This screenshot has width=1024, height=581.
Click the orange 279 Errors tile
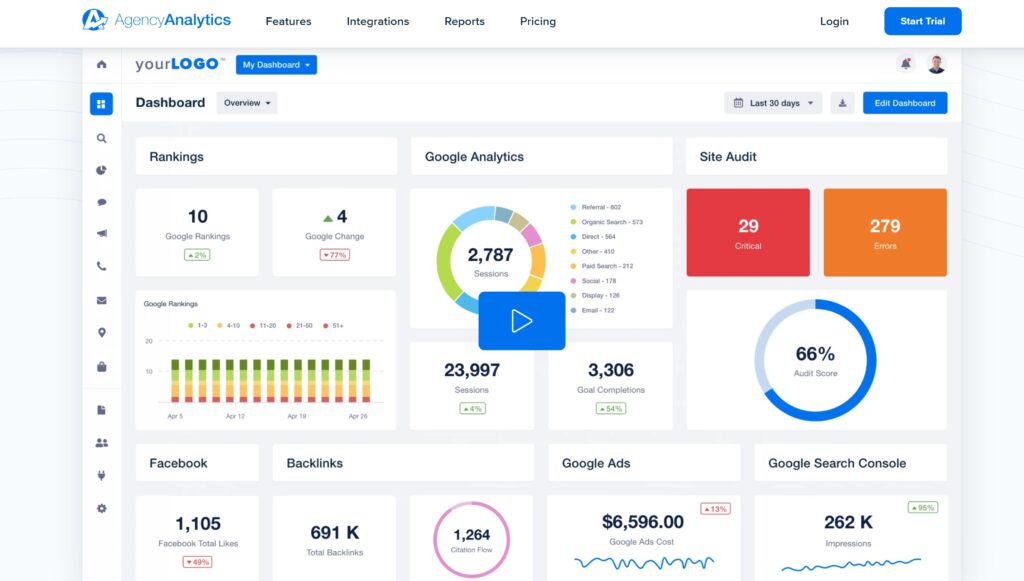[885, 232]
